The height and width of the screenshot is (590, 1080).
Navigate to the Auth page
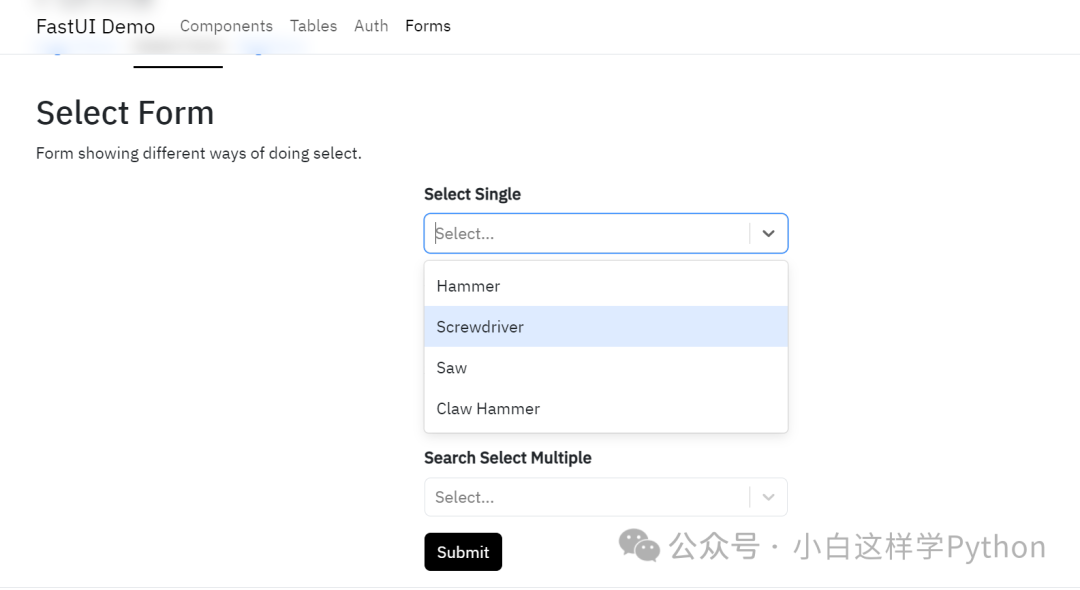point(371,26)
